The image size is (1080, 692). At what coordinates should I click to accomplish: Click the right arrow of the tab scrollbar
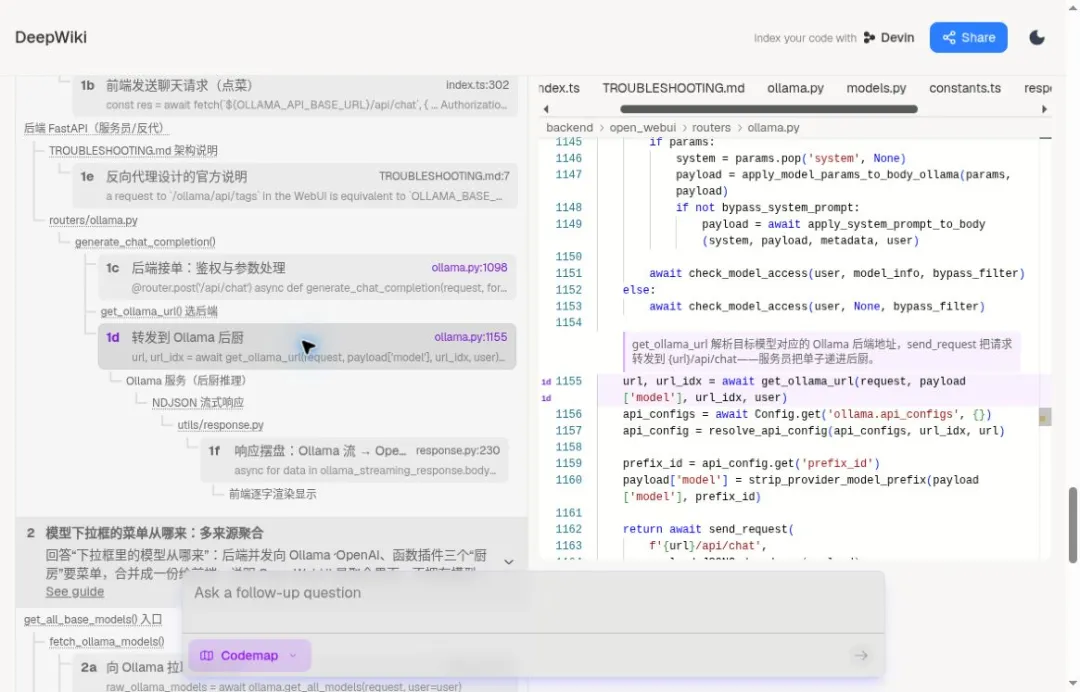point(1044,109)
